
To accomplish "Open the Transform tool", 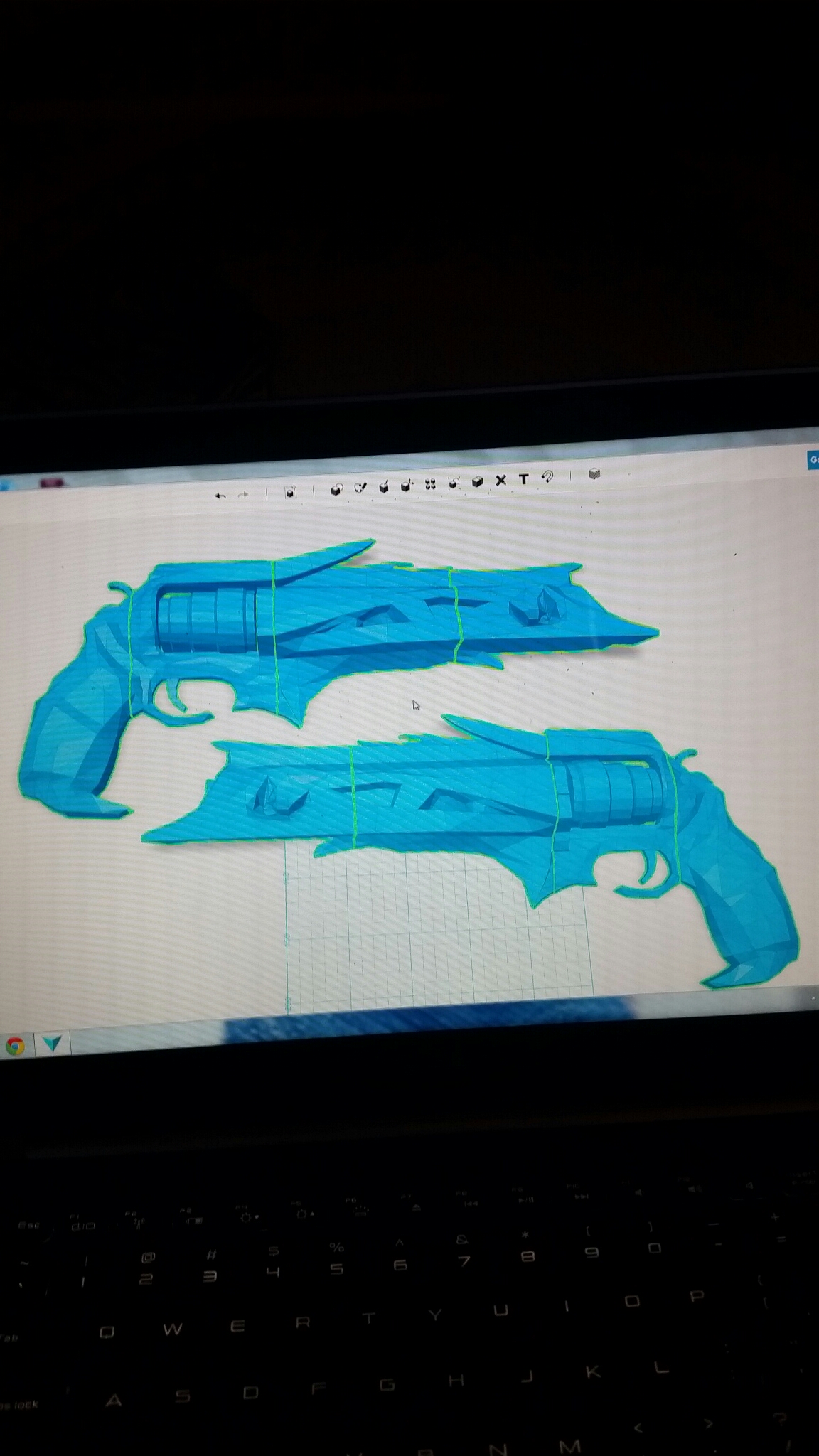I will coord(290,492).
